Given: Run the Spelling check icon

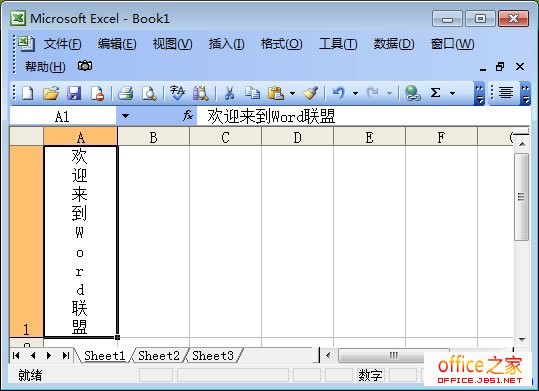Looking at the screenshot, I should point(177,93).
